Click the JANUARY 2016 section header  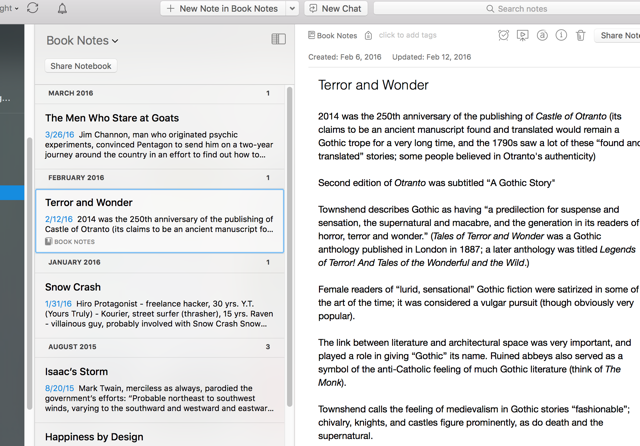(x=160, y=262)
